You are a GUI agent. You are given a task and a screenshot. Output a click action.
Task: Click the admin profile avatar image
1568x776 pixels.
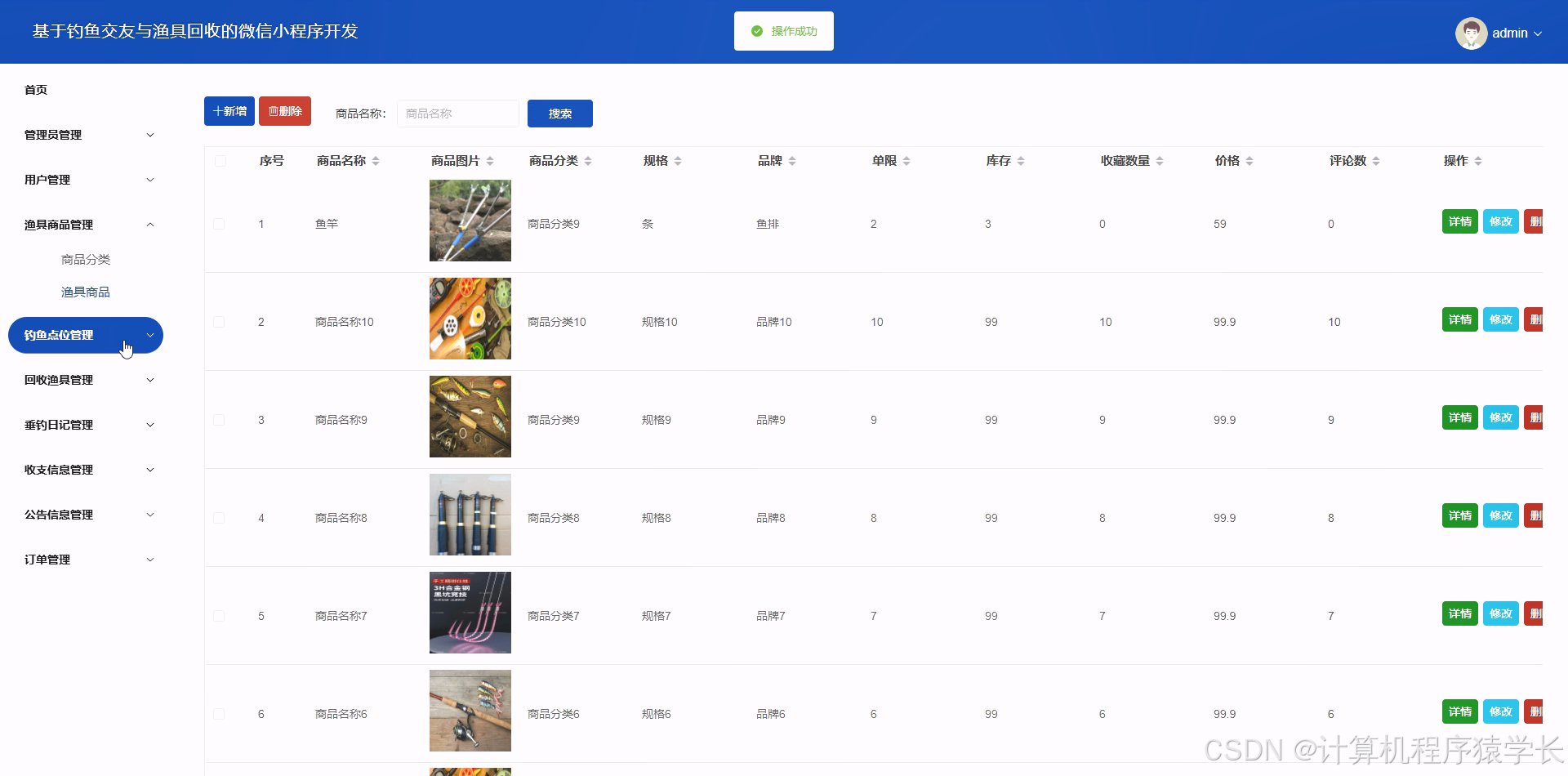pyautogui.click(x=1472, y=33)
